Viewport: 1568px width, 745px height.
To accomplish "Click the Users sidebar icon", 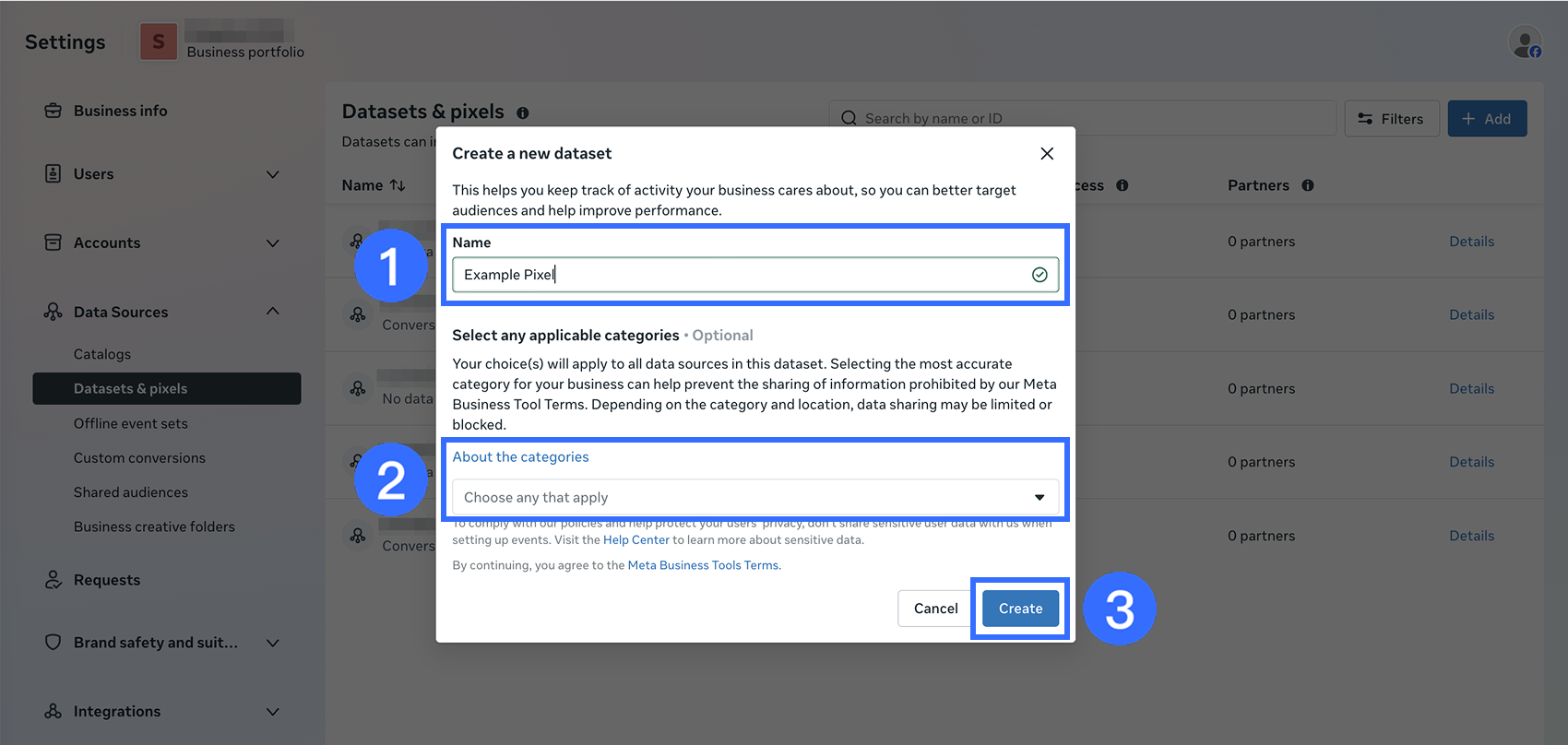I will (x=53, y=173).
